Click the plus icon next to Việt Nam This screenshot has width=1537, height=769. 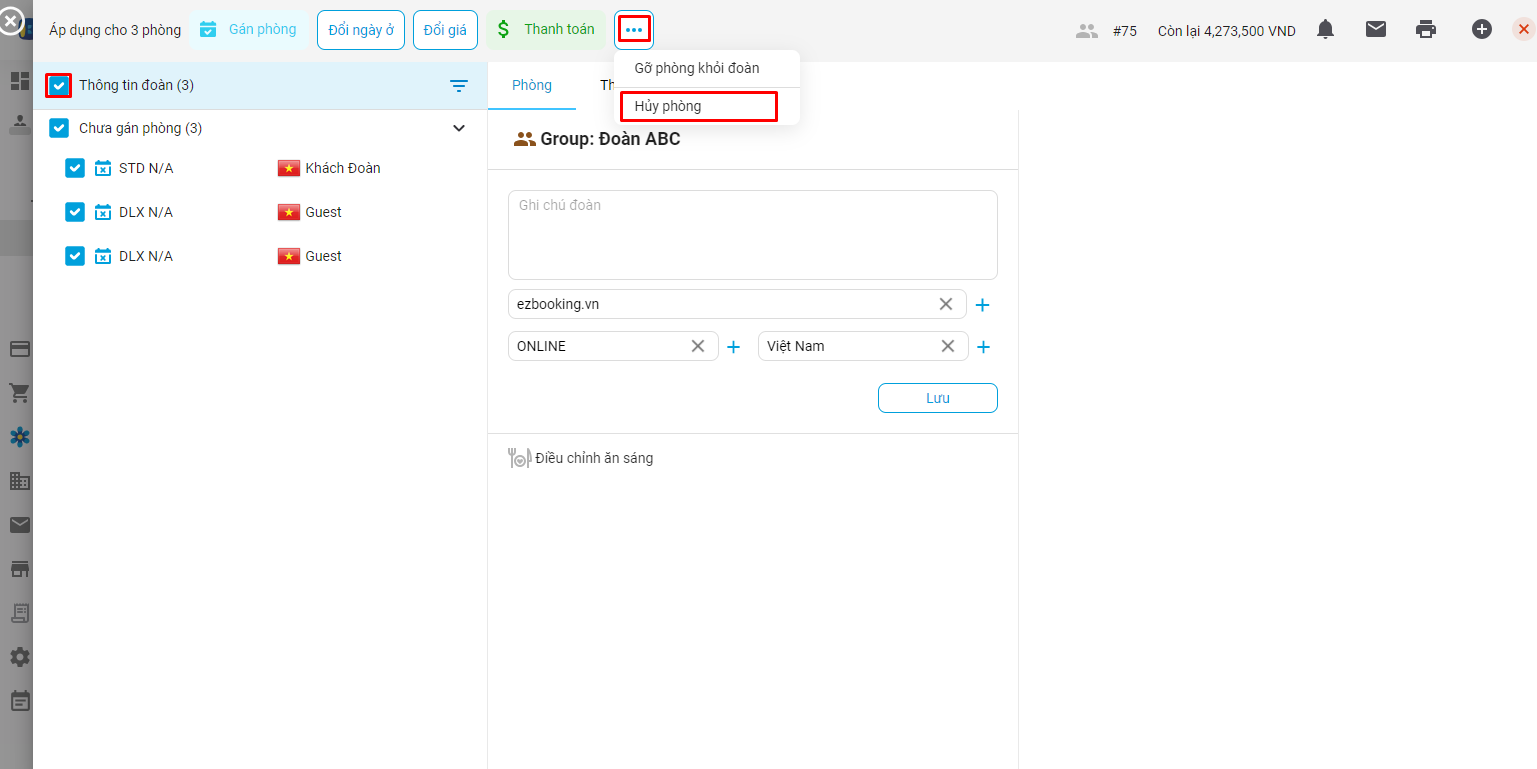pyautogui.click(x=983, y=347)
